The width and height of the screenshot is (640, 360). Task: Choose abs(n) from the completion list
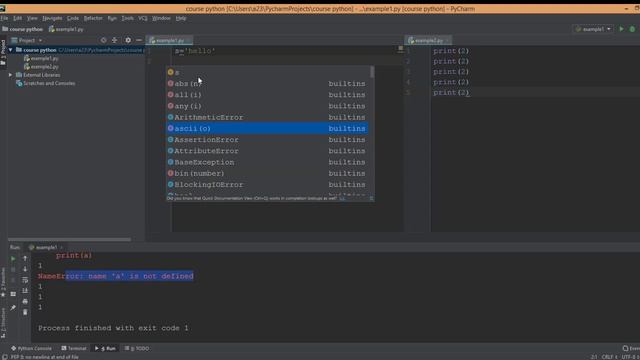267,84
